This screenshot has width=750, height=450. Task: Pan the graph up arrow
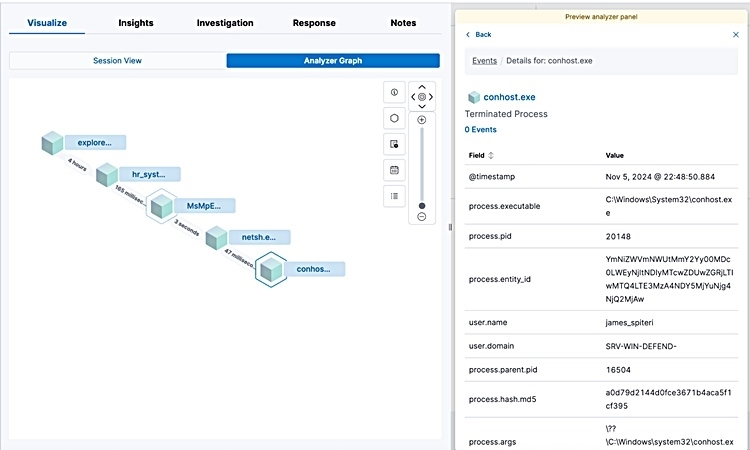pyautogui.click(x=422, y=87)
